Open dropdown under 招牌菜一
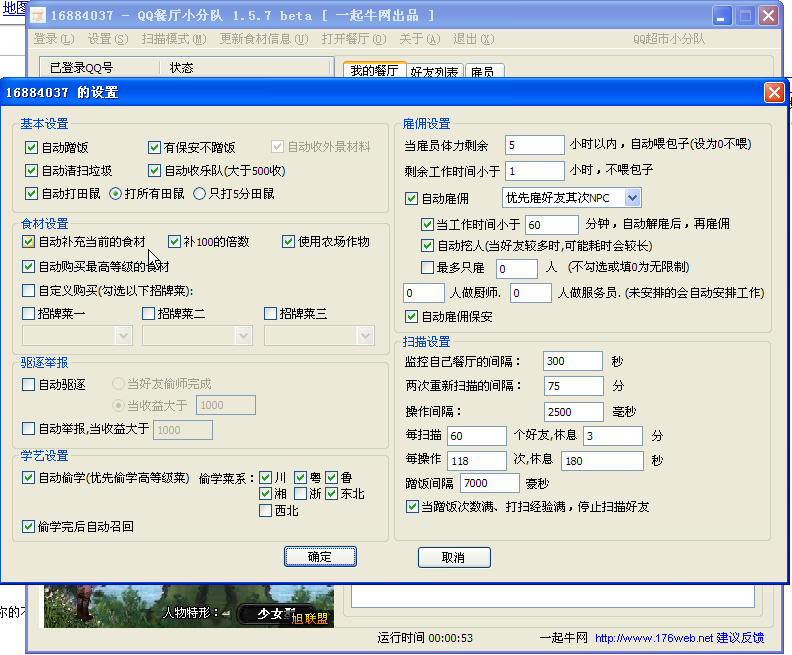 point(123,336)
